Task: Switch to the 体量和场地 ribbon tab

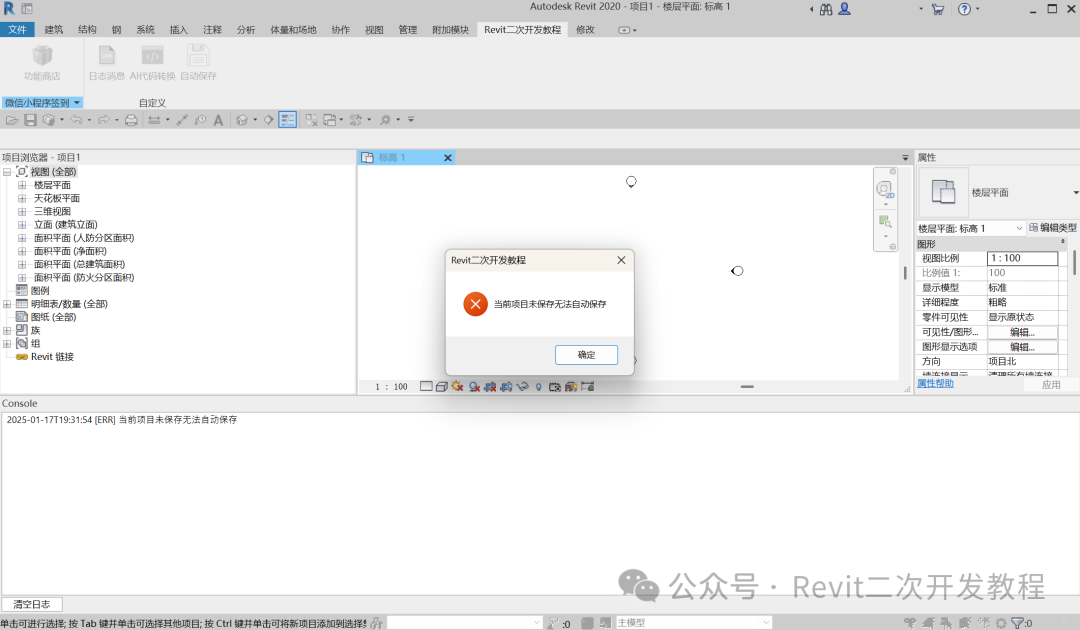Action: click(x=293, y=30)
